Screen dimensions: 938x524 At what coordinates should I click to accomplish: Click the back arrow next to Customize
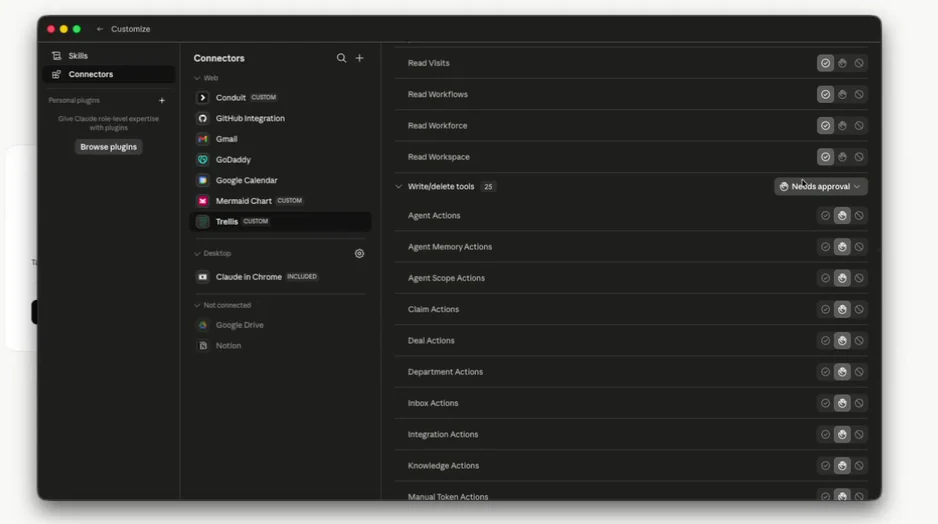(x=100, y=29)
